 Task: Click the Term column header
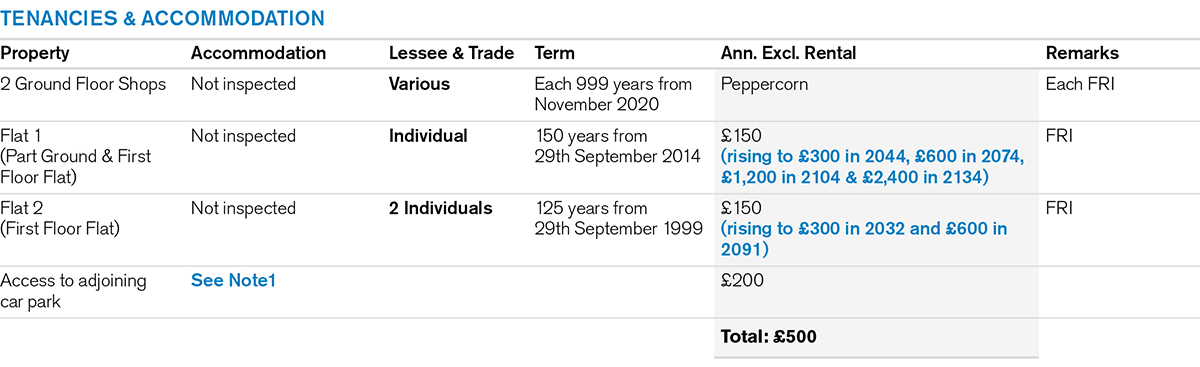555,53
